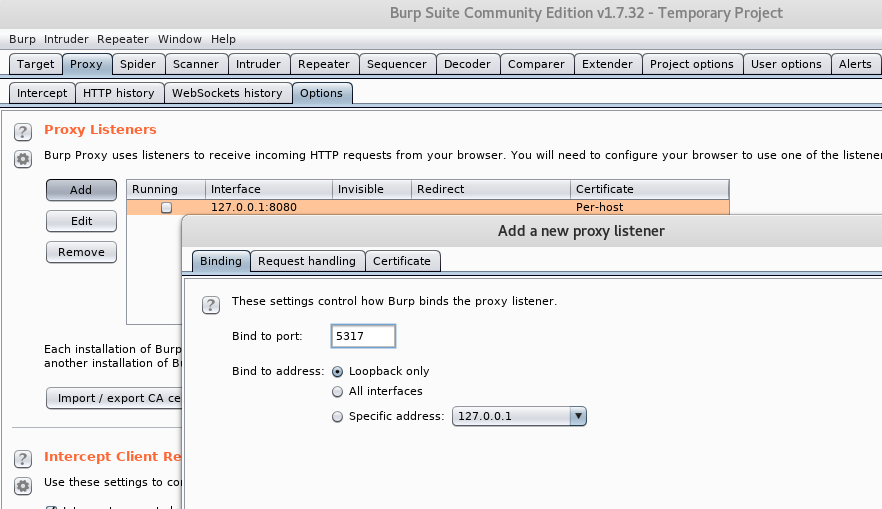Open the Proxy Options sub-tab

[322, 93]
